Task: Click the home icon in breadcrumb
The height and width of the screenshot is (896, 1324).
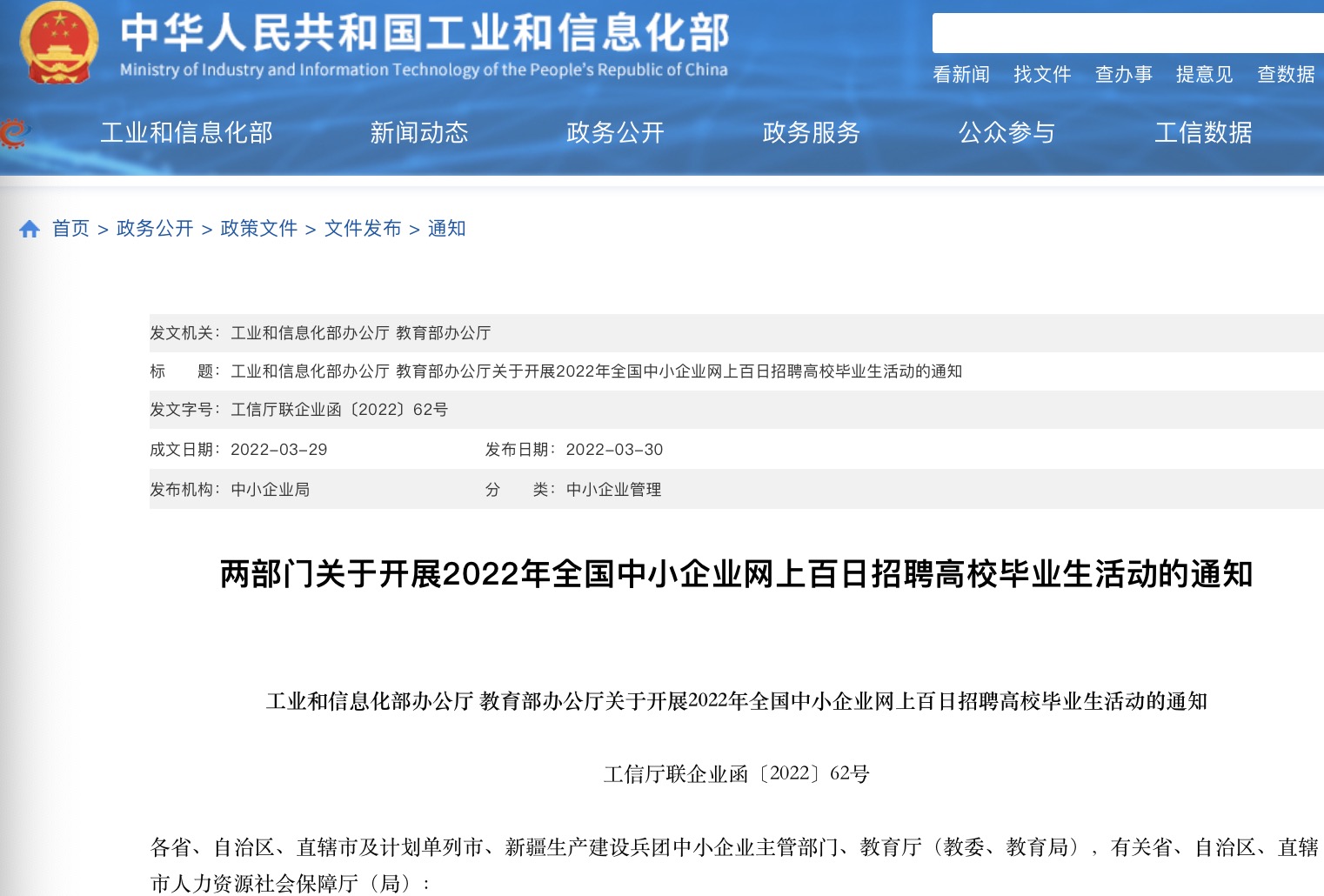Action: click(30, 229)
